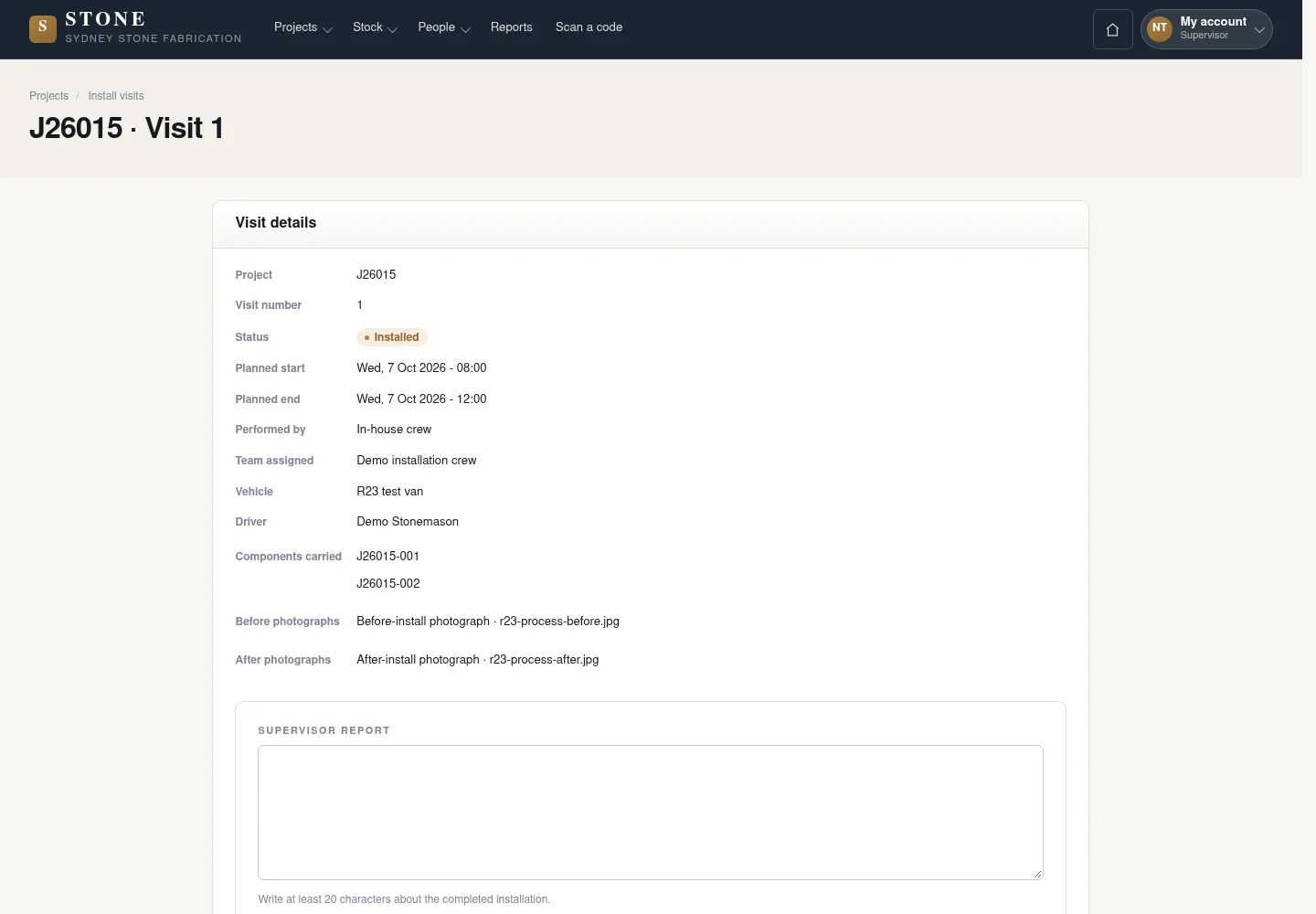Expand the My account chevron
This screenshot has height=914, width=1316.
pos(1259,29)
